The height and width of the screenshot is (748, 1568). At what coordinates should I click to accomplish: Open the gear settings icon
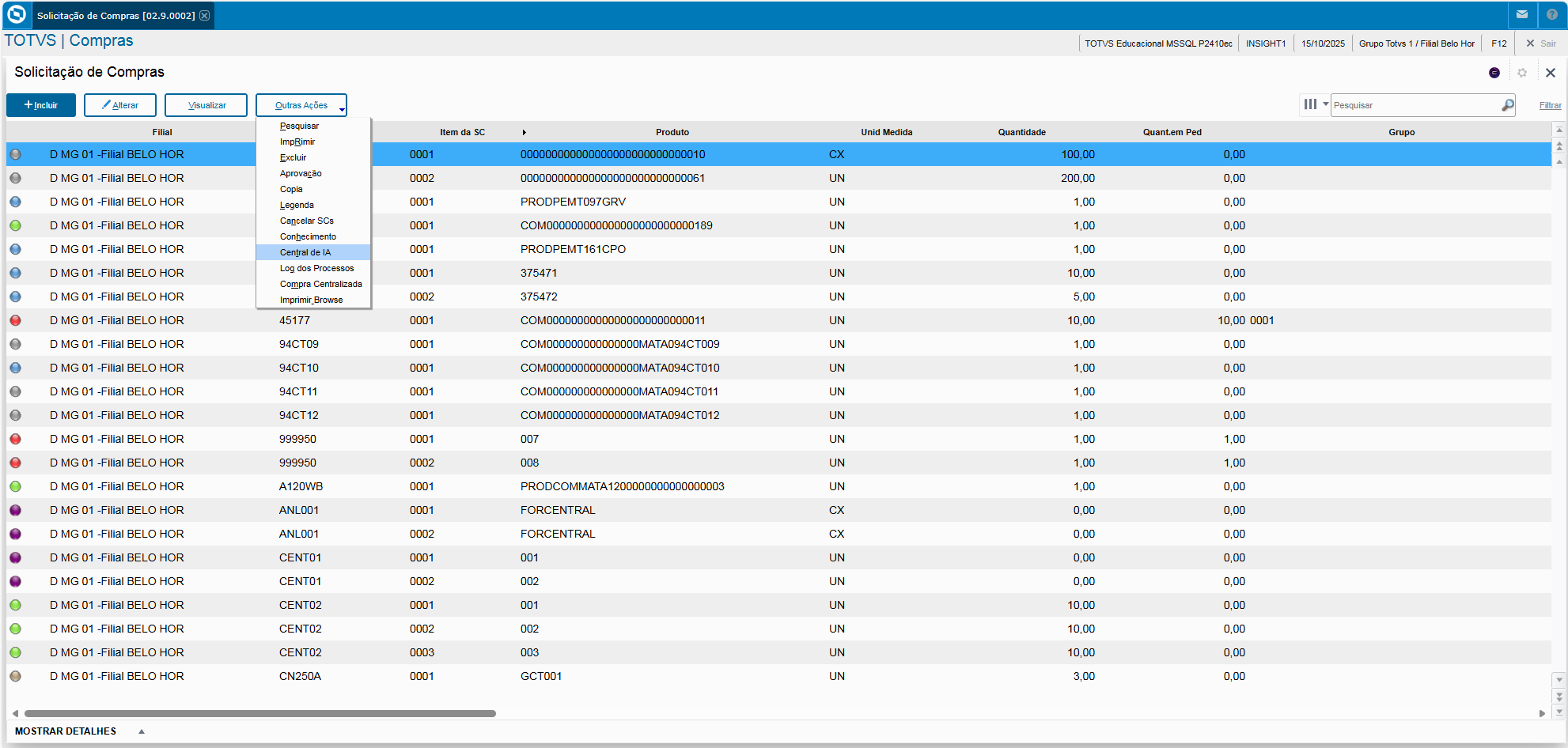[1522, 73]
